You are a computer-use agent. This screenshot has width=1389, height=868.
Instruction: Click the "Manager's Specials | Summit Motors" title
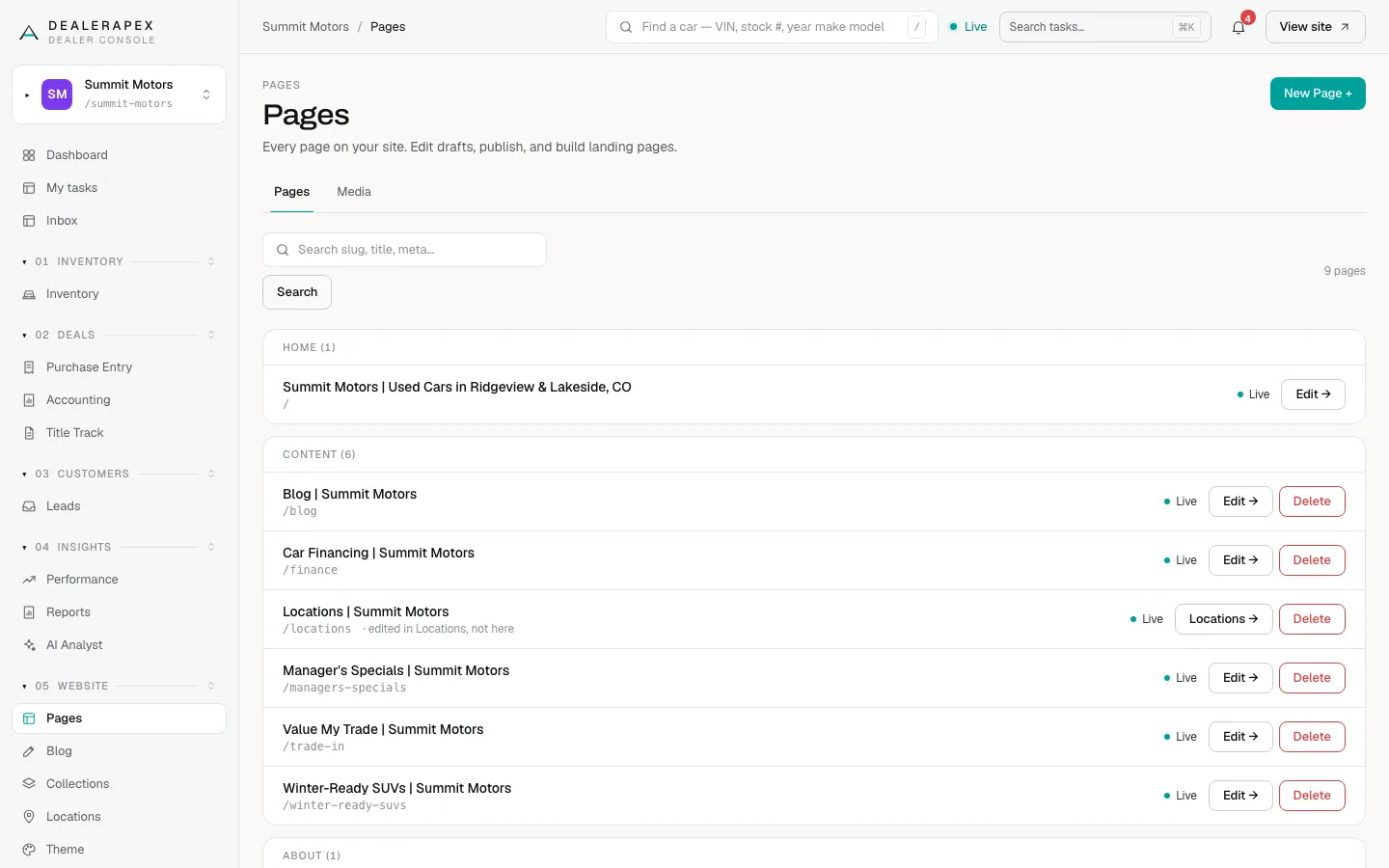395,670
